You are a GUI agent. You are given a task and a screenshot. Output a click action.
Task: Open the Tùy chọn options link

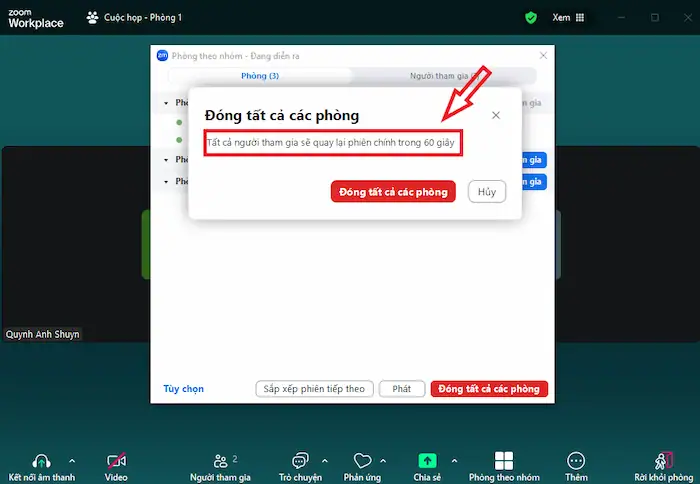[183, 389]
